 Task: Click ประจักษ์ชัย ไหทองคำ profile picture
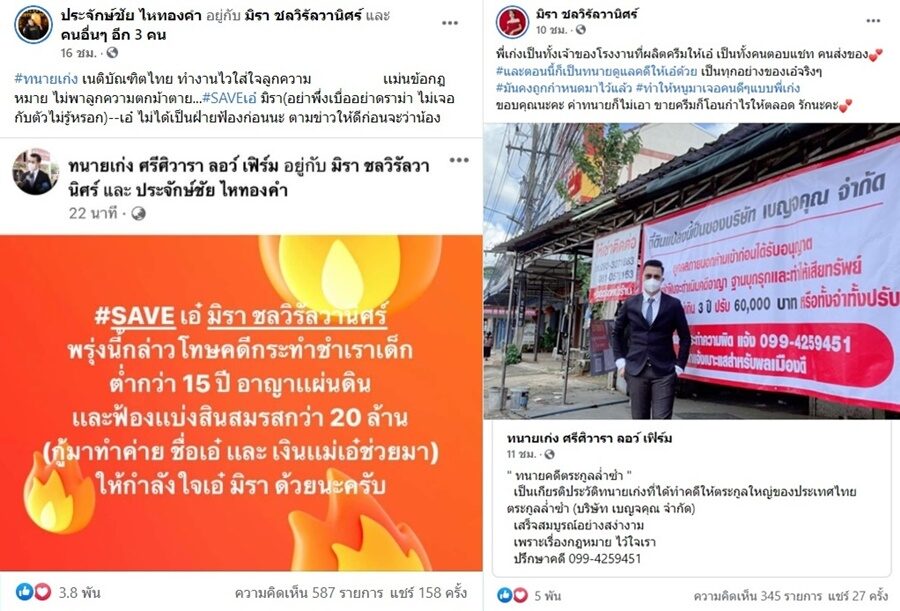[33, 25]
